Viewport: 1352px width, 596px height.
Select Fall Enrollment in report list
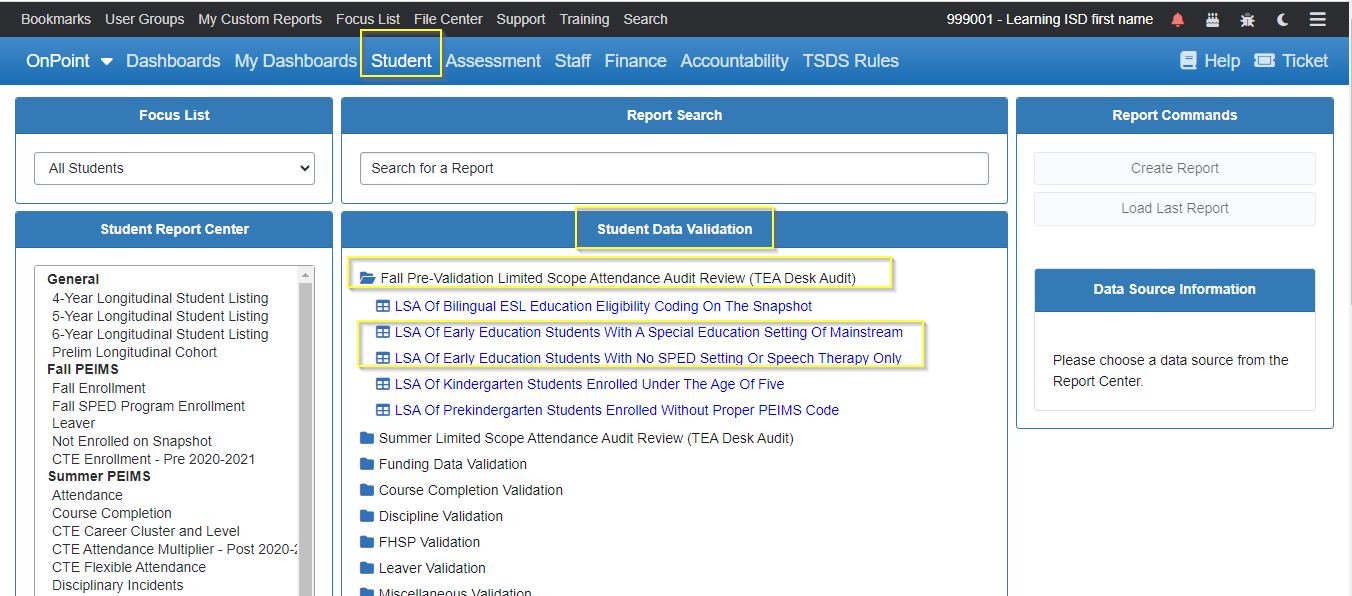[x=99, y=388]
